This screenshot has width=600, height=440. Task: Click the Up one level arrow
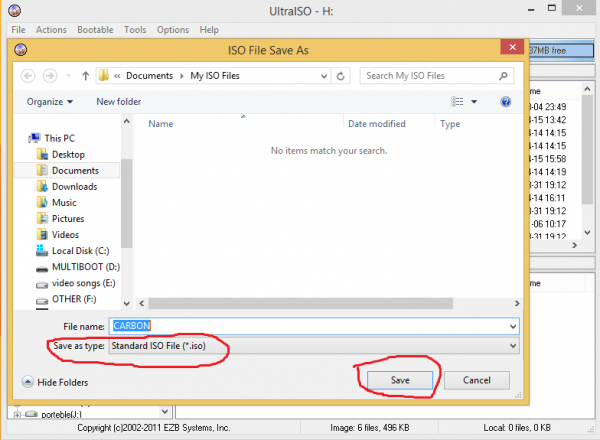click(85, 76)
